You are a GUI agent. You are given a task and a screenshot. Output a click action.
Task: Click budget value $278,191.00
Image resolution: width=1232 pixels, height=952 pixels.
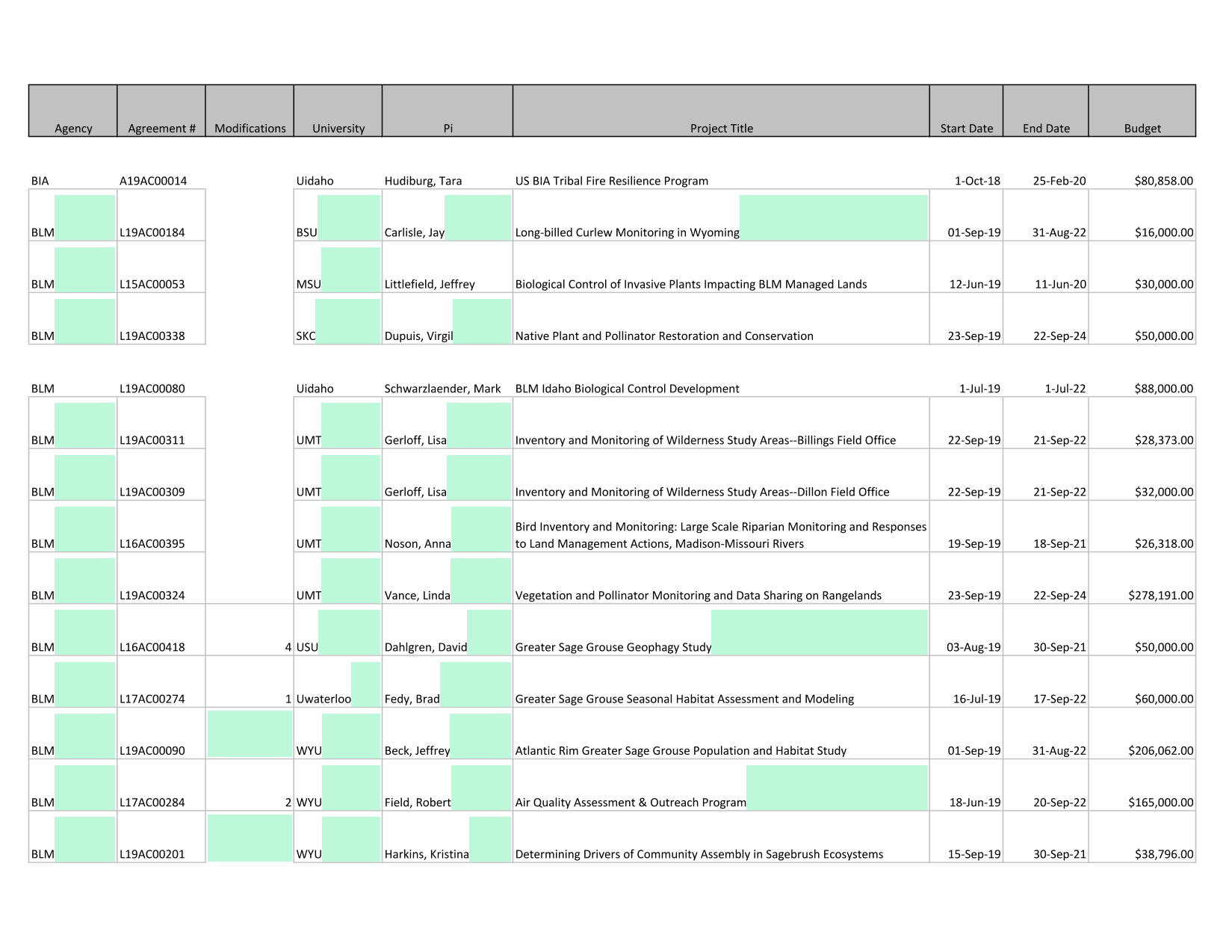pyautogui.click(x=1160, y=596)
